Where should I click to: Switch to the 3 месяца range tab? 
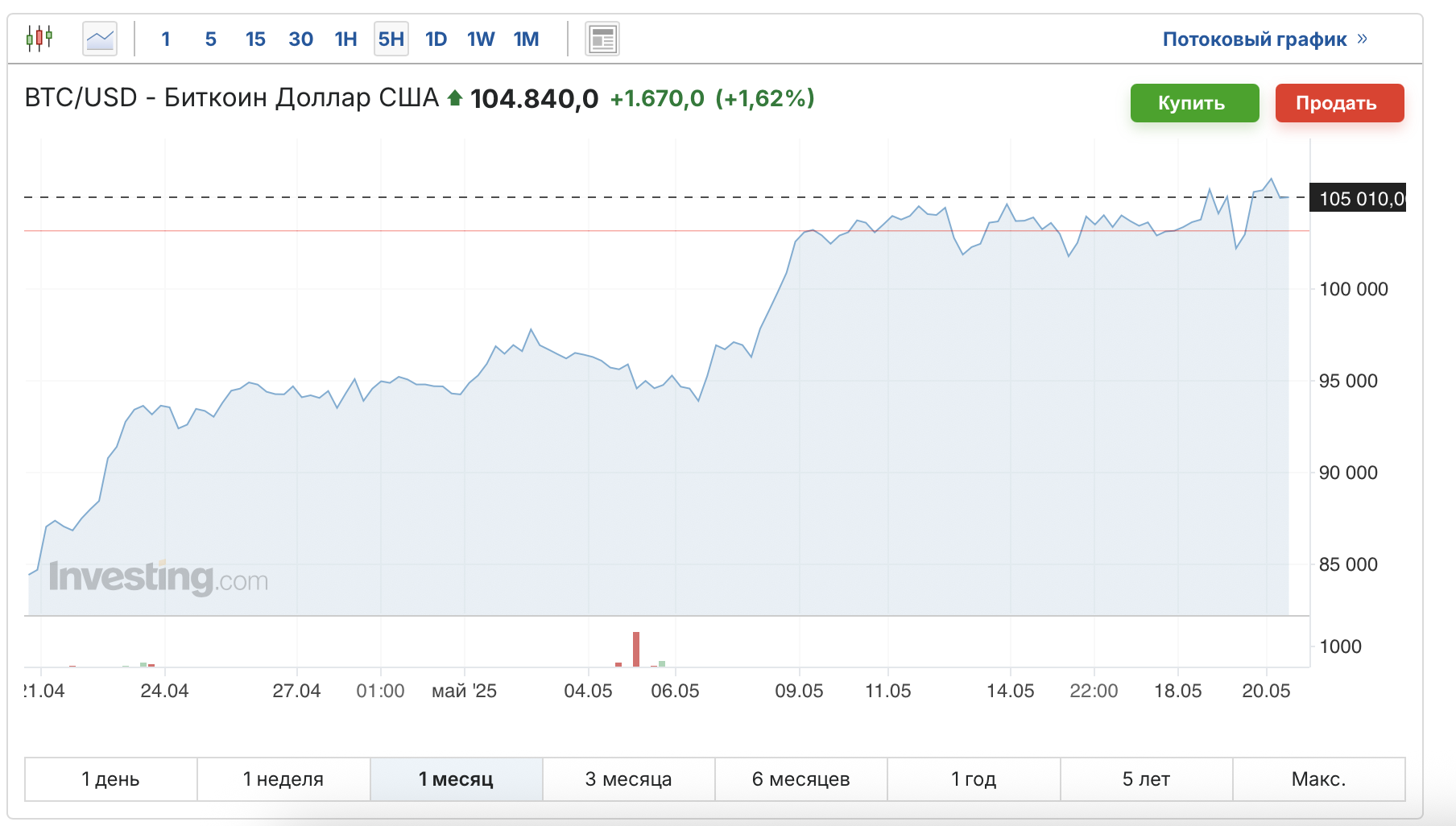tap(629, 779)
